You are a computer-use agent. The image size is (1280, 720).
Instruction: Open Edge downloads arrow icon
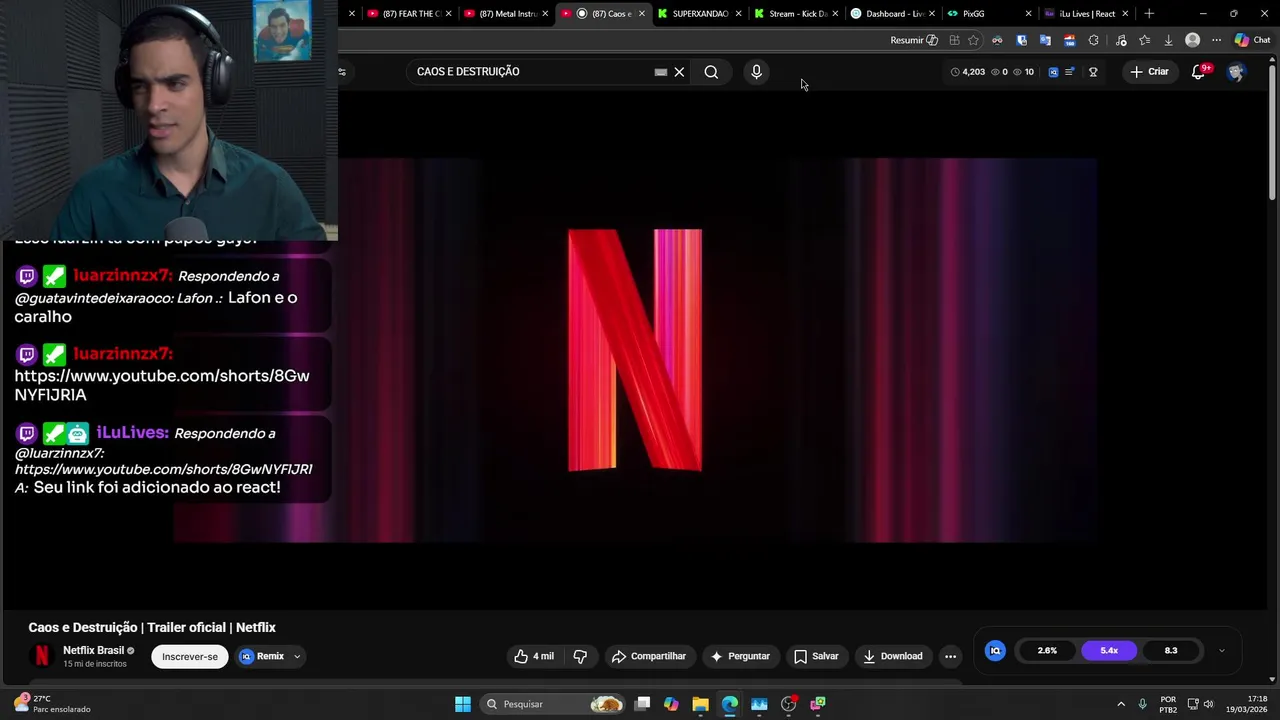(1168, 40)
